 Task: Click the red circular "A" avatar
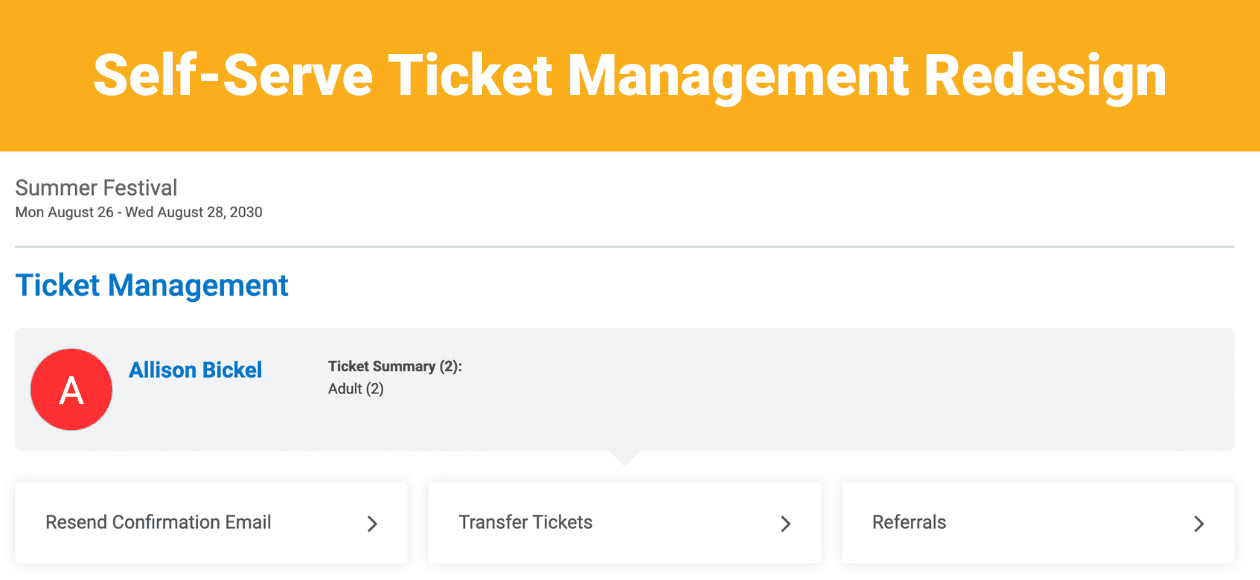click(x=71, y=390)
